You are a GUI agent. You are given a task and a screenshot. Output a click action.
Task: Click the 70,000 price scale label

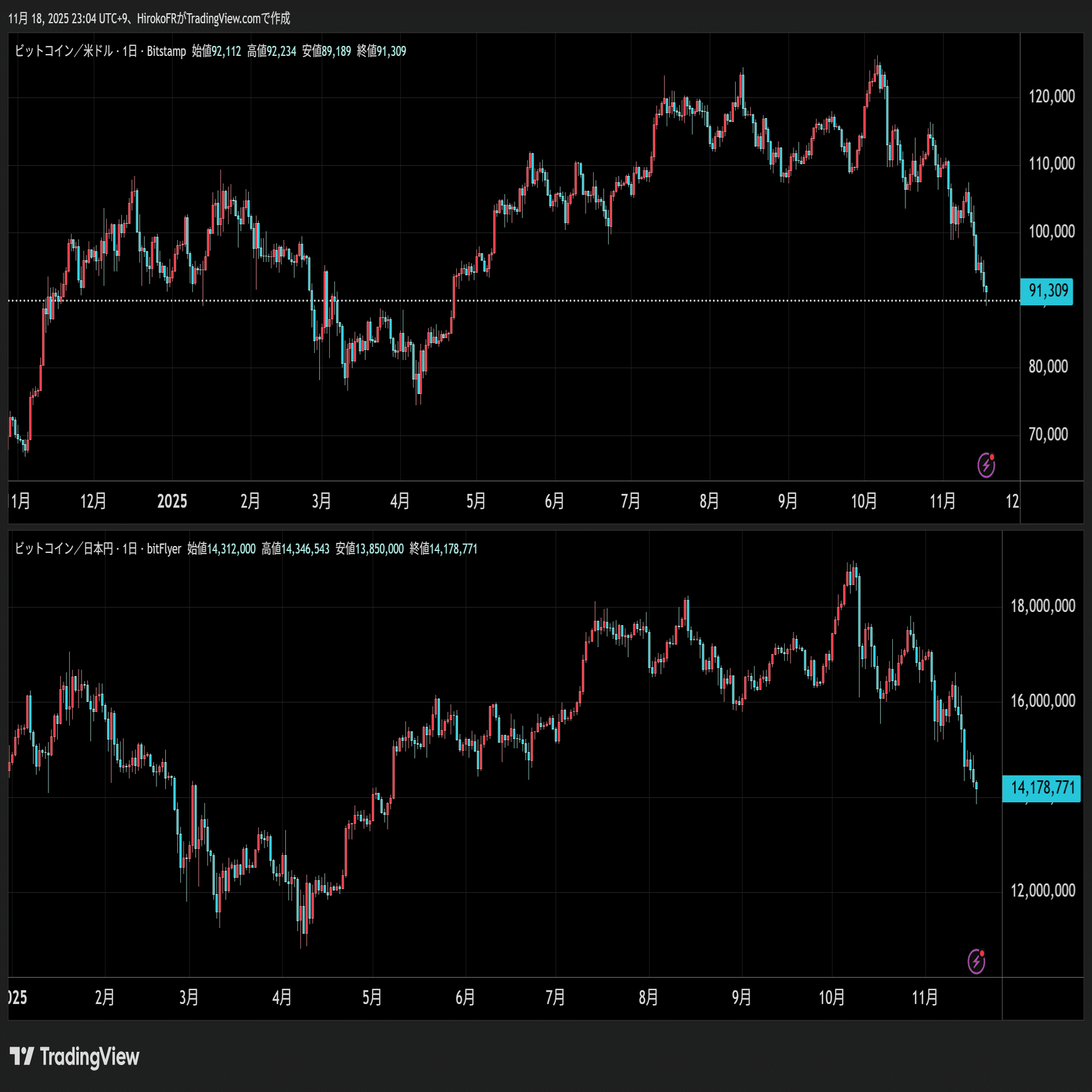(1048, 434)
